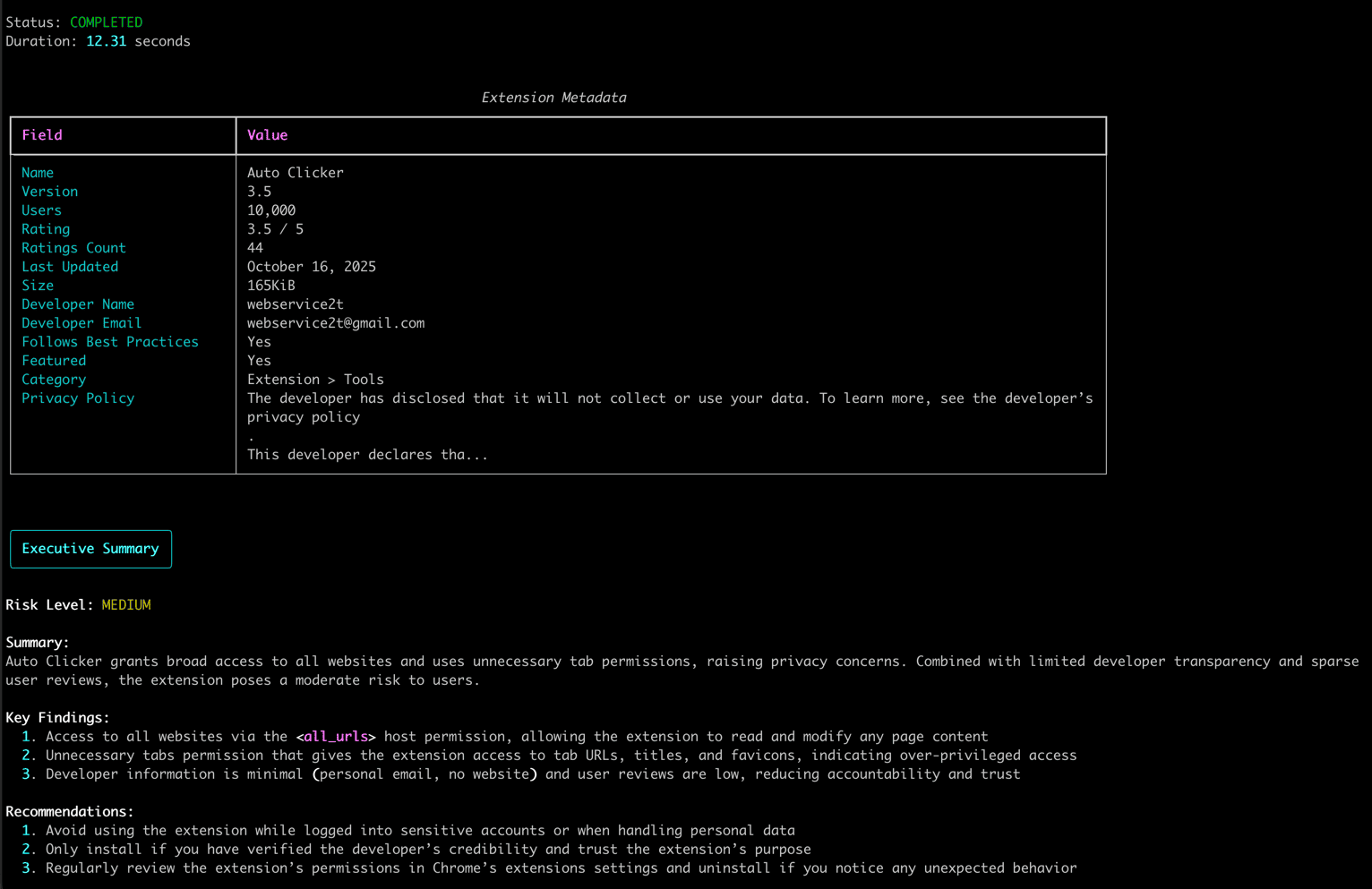Click the webservice2t@gmail.com email address
This screenshot has width=1372, height=889.
336,323
